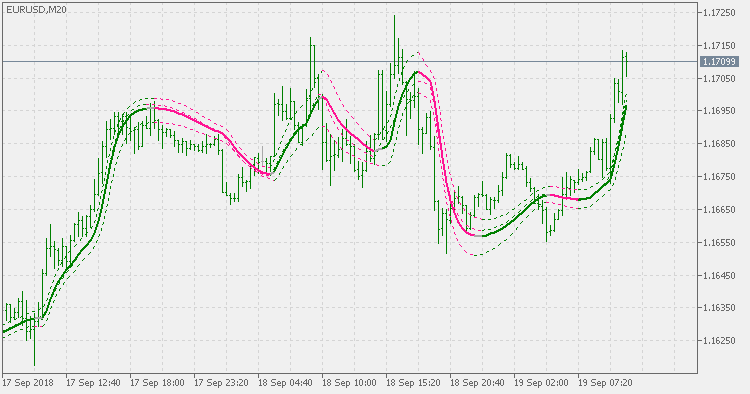750x394 pixels.
Task: Click the 18 Sep 04:40 time label
Action: tap(286, 383)
